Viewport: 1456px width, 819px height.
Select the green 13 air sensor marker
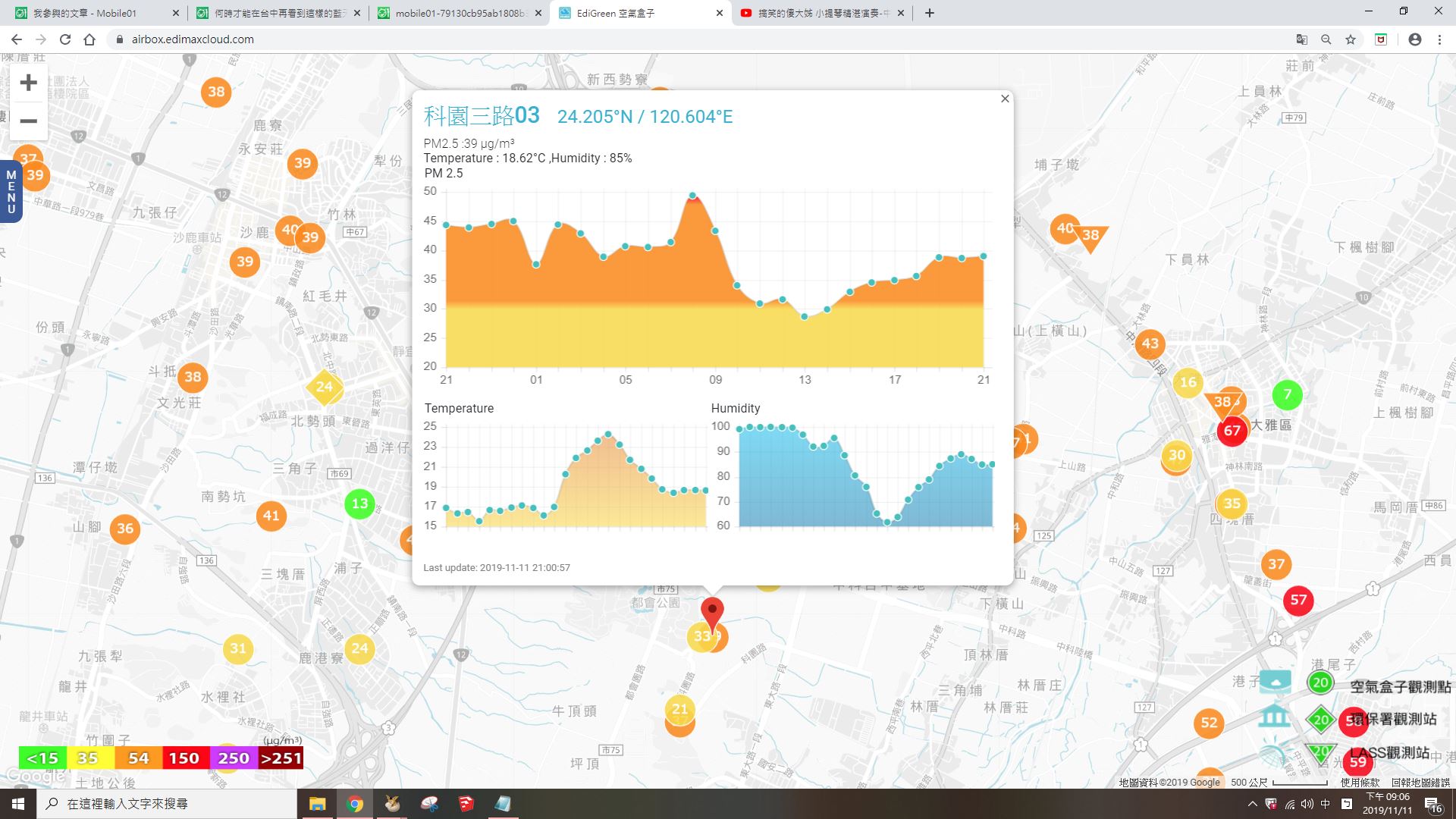(359, 504)
